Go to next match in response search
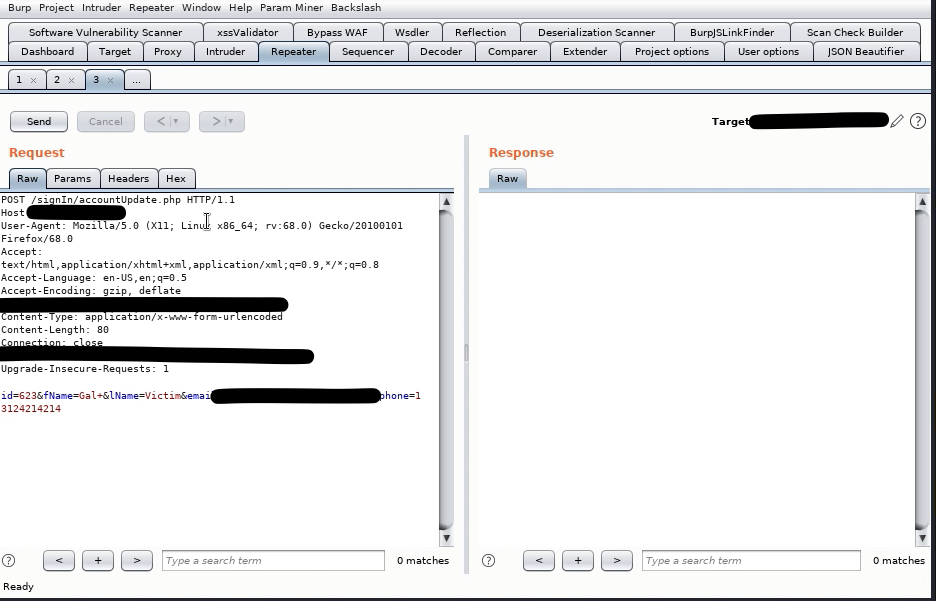The width and height of the screenshot is (936, 601). (616, 560)
